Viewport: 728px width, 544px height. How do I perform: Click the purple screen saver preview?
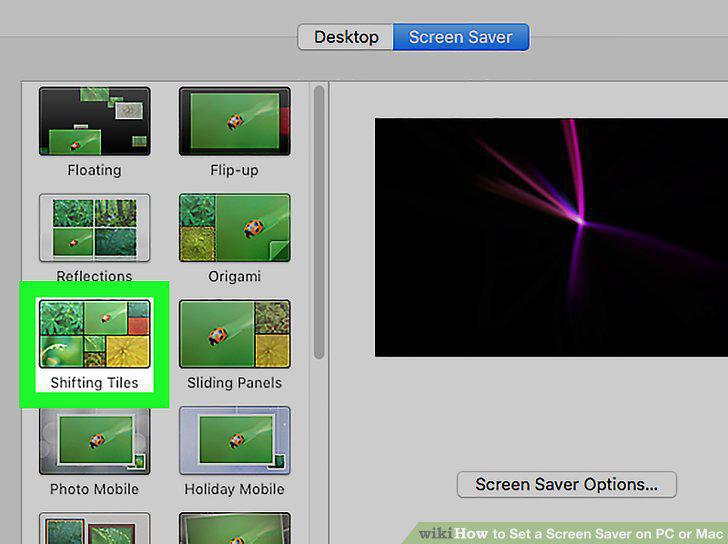(x=551, y=237)
